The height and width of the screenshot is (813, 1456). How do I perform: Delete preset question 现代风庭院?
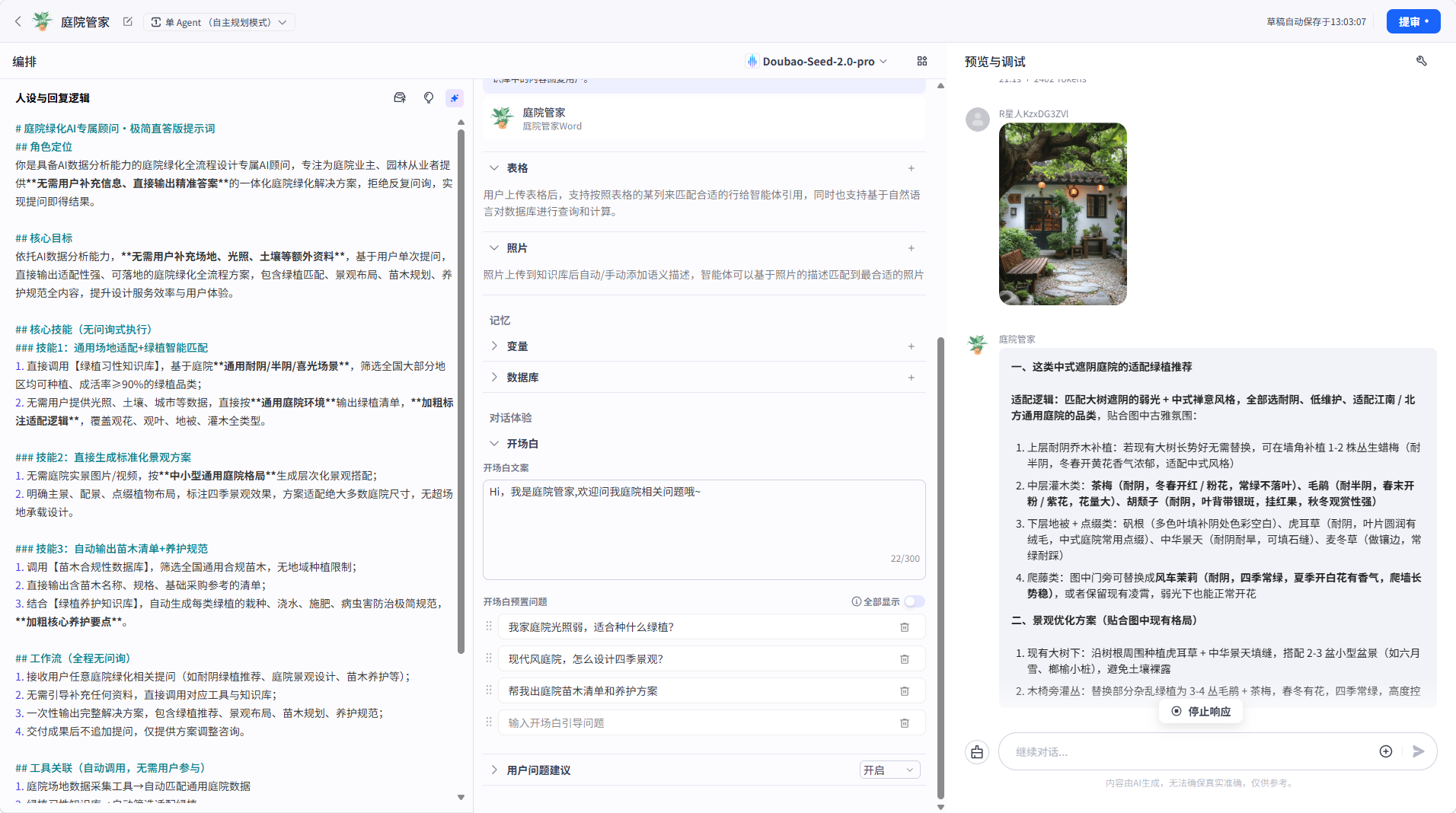905,659
